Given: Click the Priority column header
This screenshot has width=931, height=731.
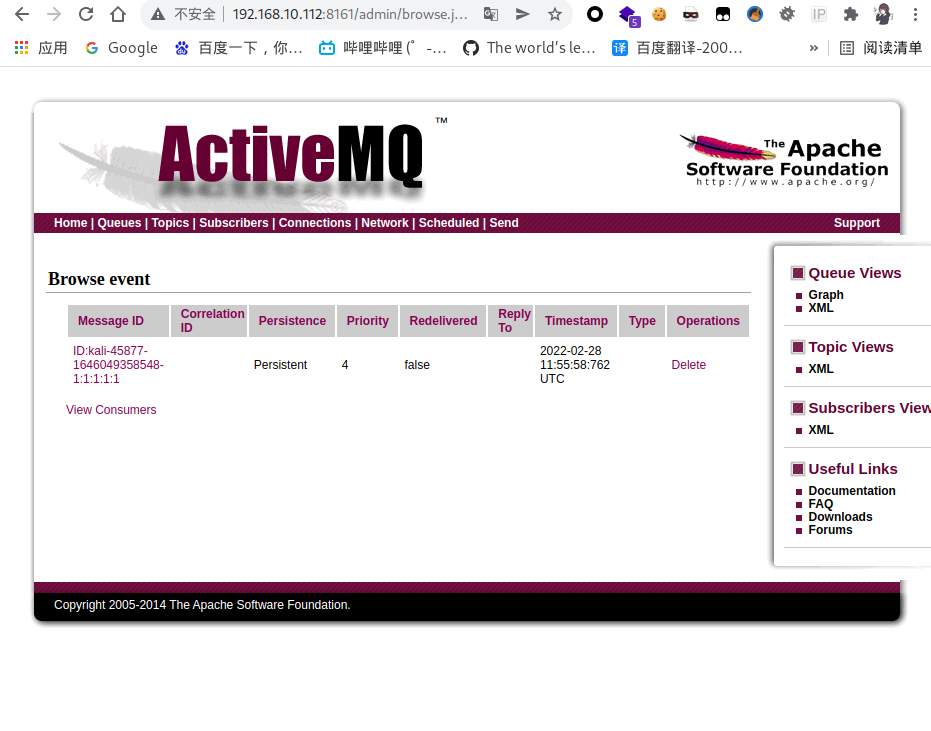Looking at the screenshot, I should pos(368,321).
